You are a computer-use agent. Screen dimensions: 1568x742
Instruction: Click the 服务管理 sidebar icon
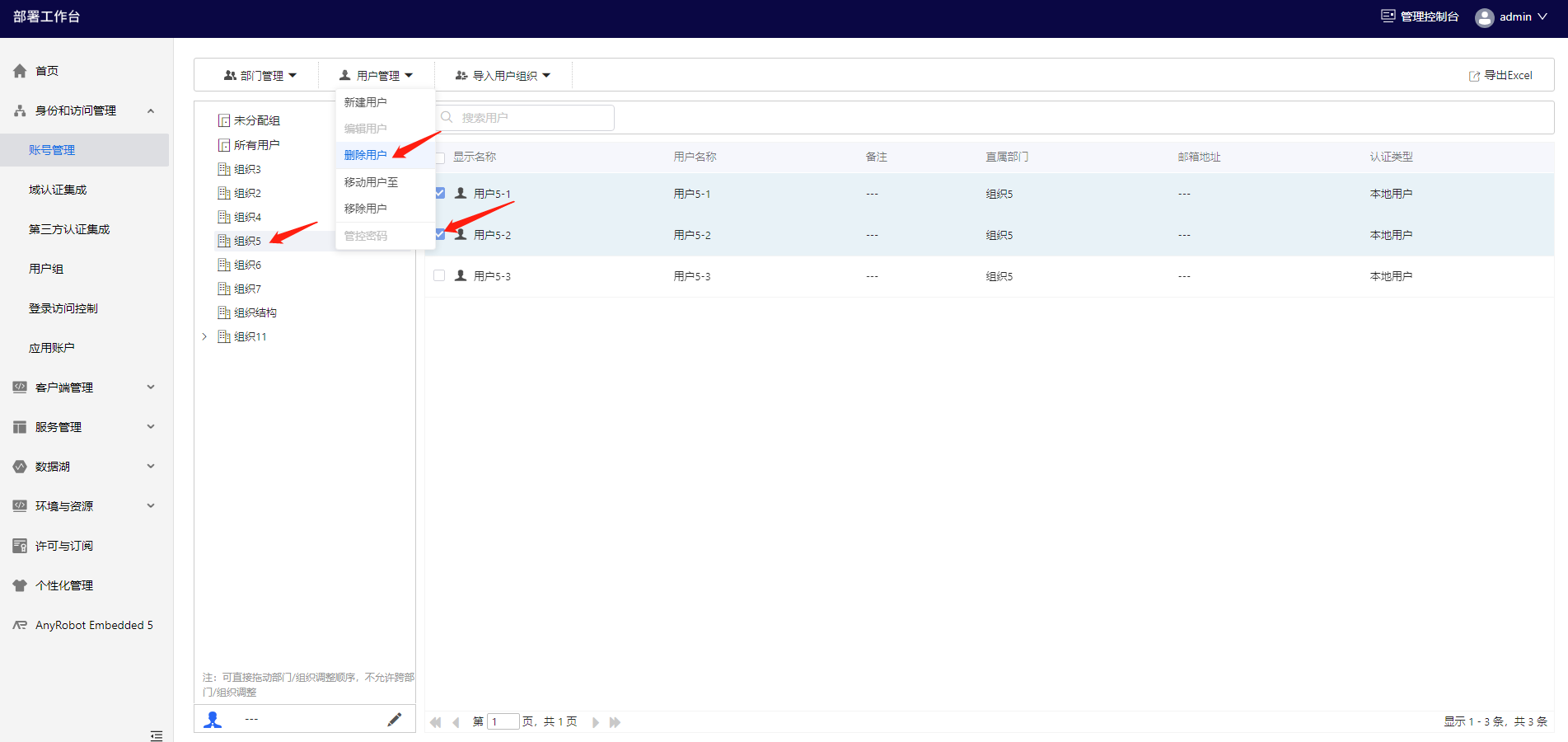pyautogui.click(x=20, y=427)
